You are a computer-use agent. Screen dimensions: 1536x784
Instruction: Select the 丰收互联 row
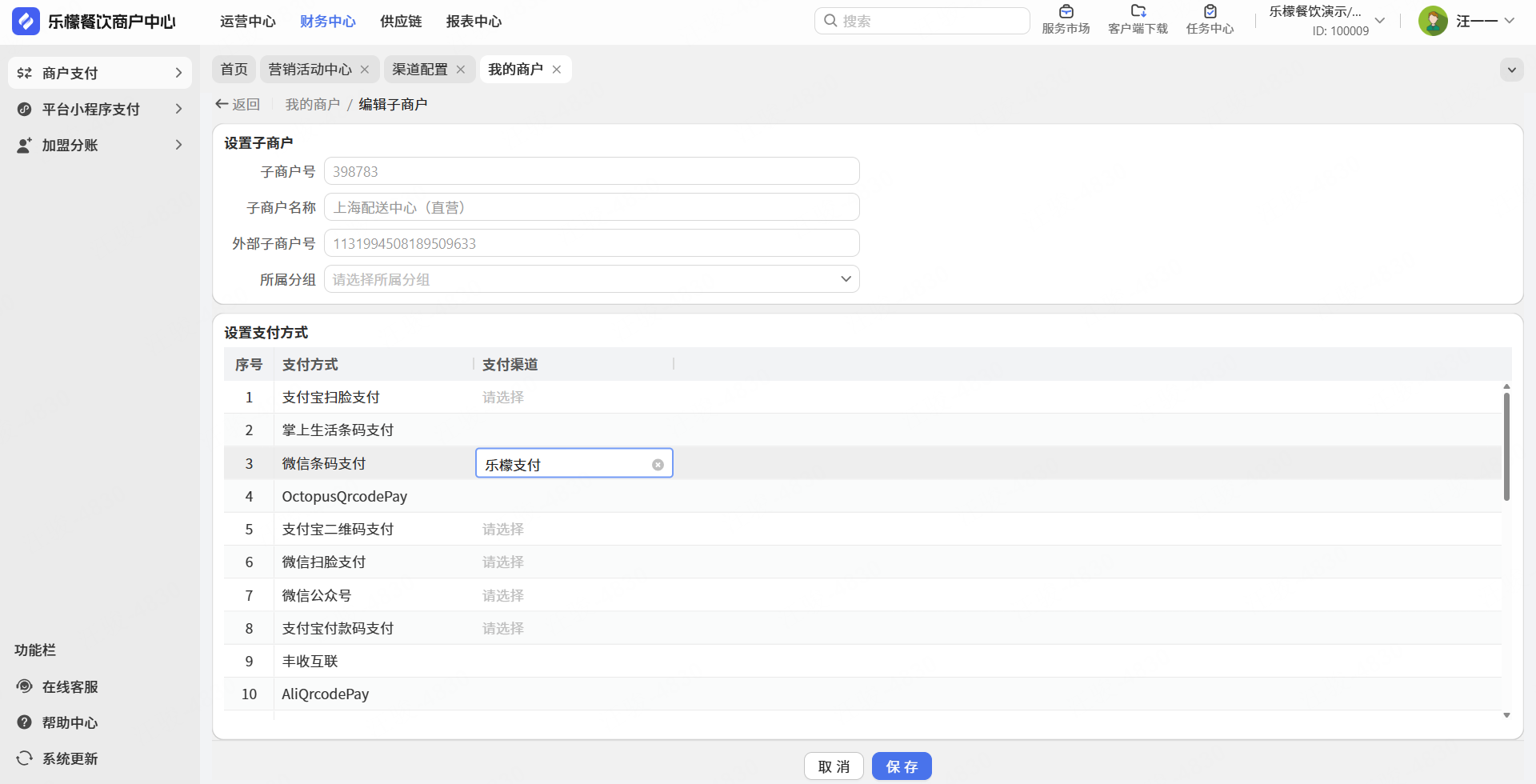coord(862,661)
